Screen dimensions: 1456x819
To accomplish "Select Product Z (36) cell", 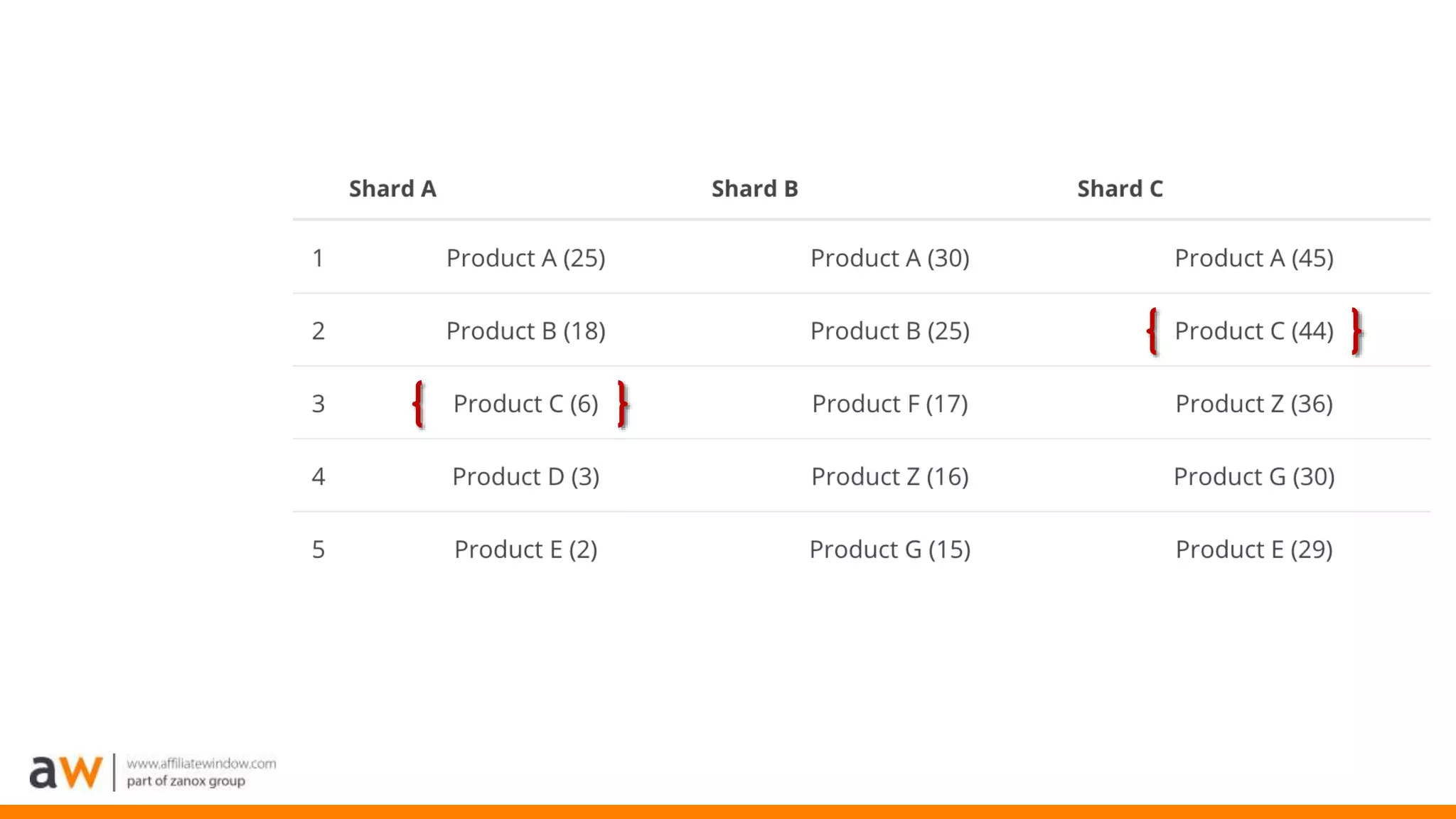I will click(x=1253, y=404).
